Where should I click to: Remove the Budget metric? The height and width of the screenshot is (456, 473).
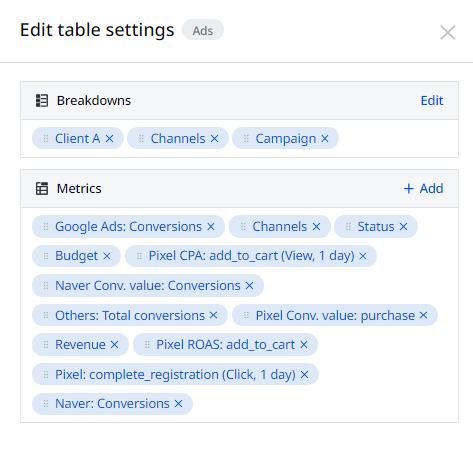point(107,256)
